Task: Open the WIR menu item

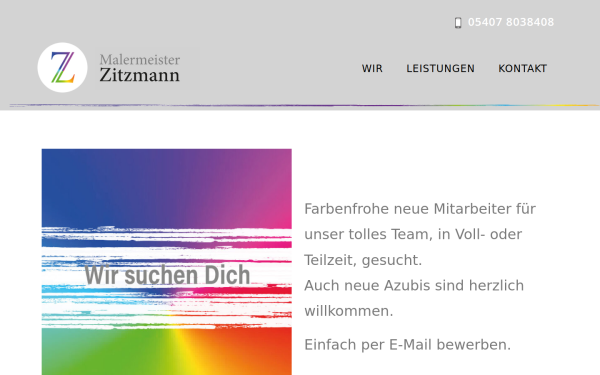Action: point(372,68)
